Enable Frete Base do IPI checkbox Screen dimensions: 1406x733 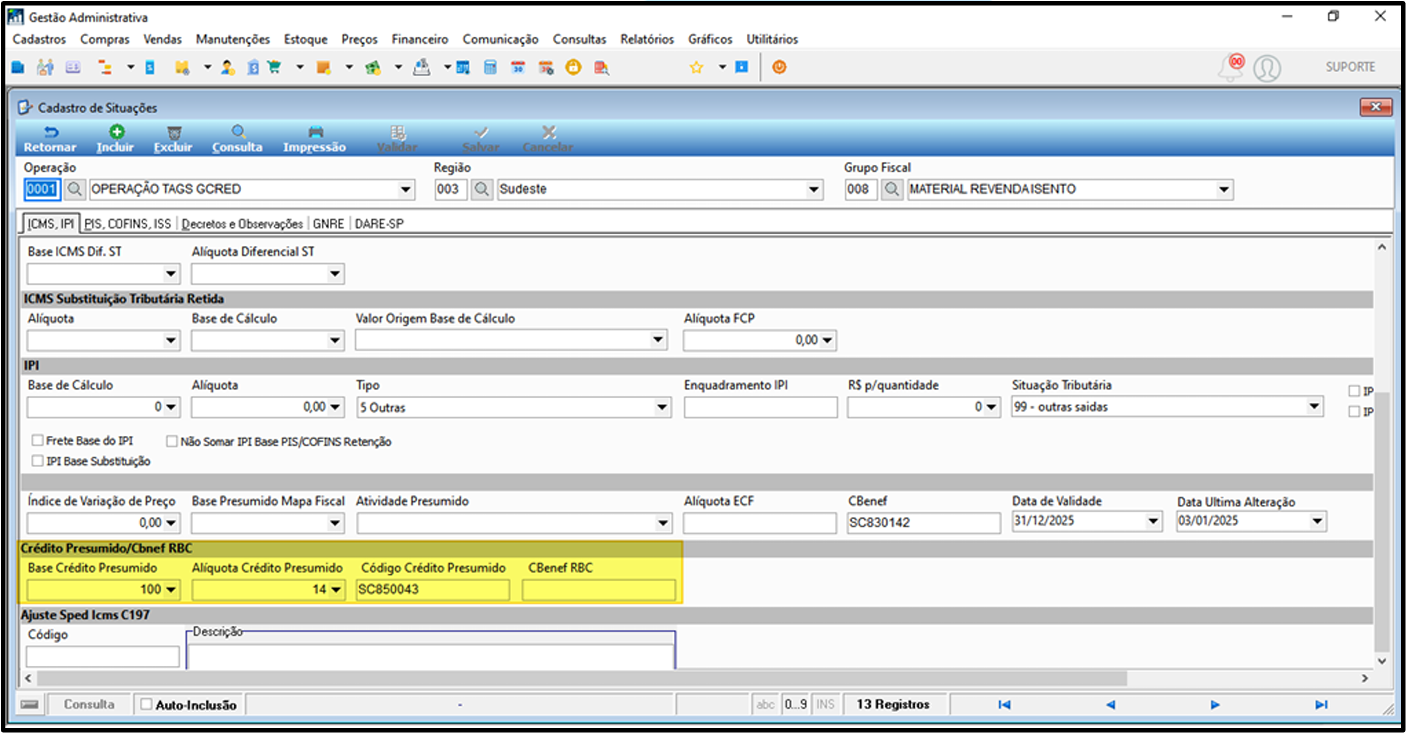click(38, 441)
